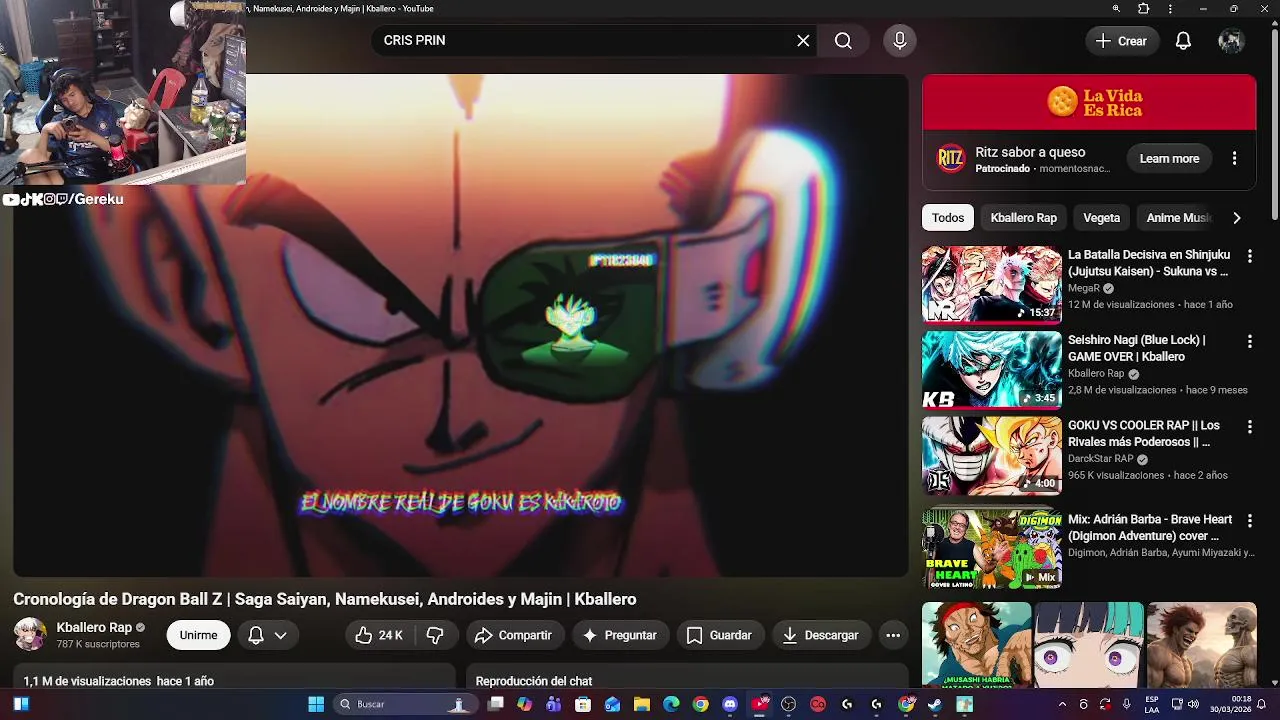Open options for GOKU VS COOLER RAP
This screenshot has width=1280, height=720.
pos(1249,426)
